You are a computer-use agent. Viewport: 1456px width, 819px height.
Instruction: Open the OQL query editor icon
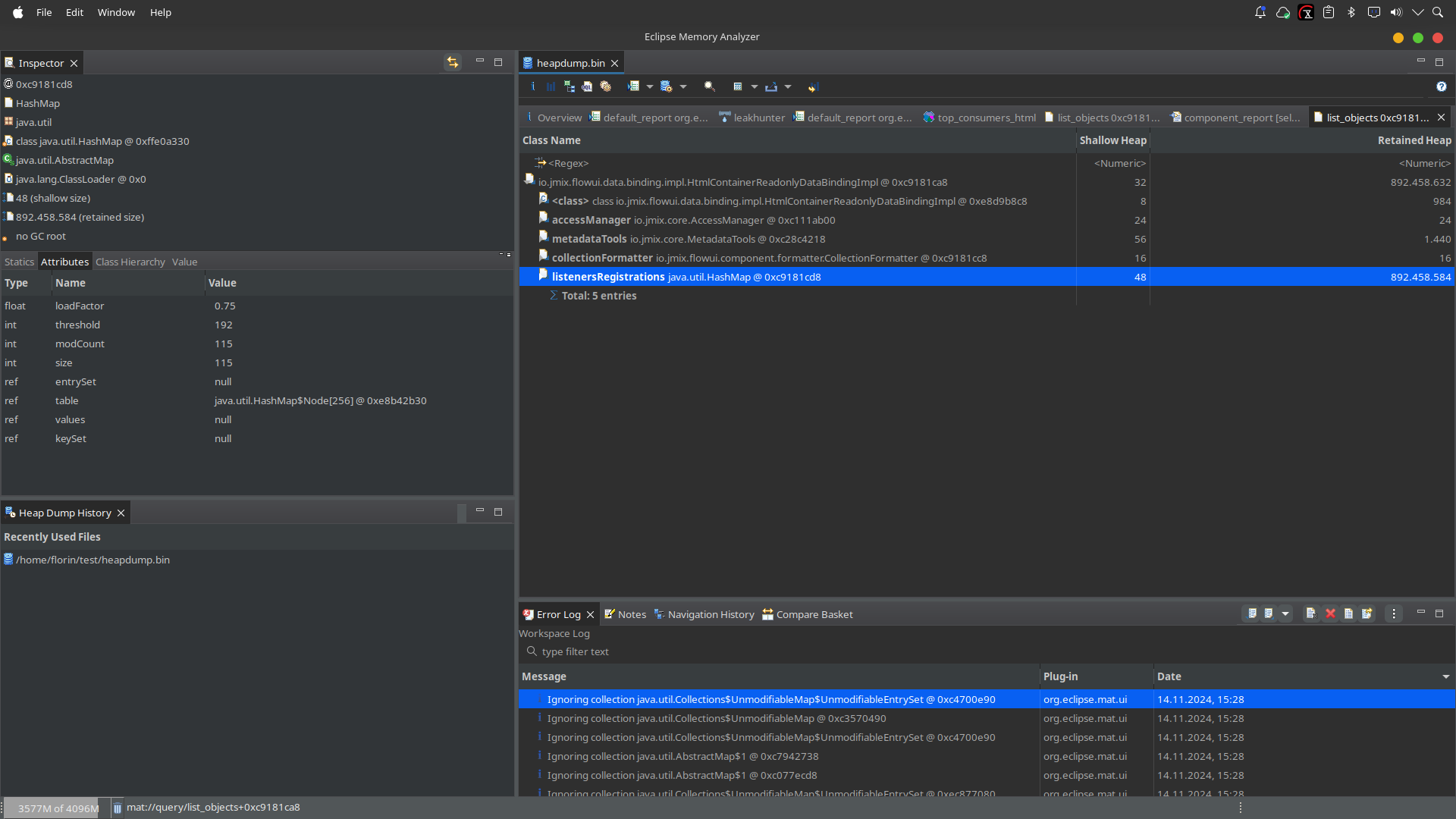click(588, 86)
